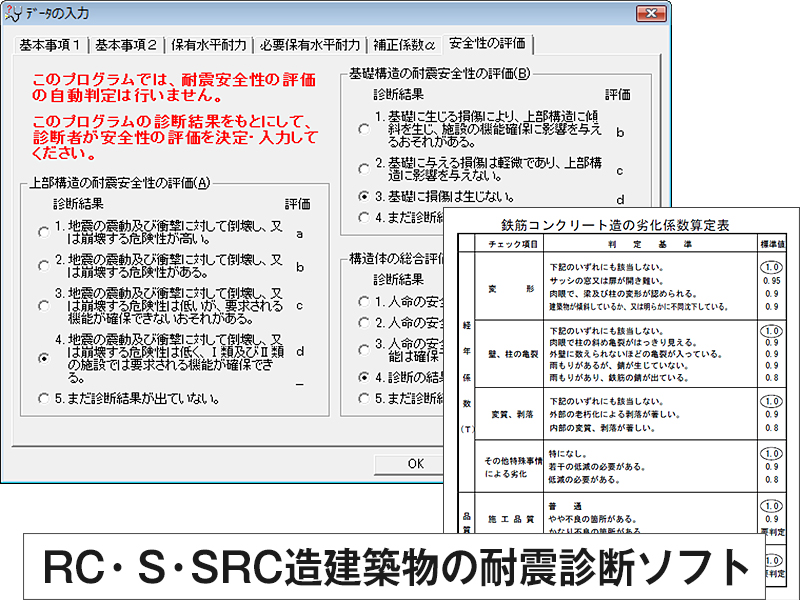
Task: Click the data input application icon in title bar
Action: pos(16,13)
